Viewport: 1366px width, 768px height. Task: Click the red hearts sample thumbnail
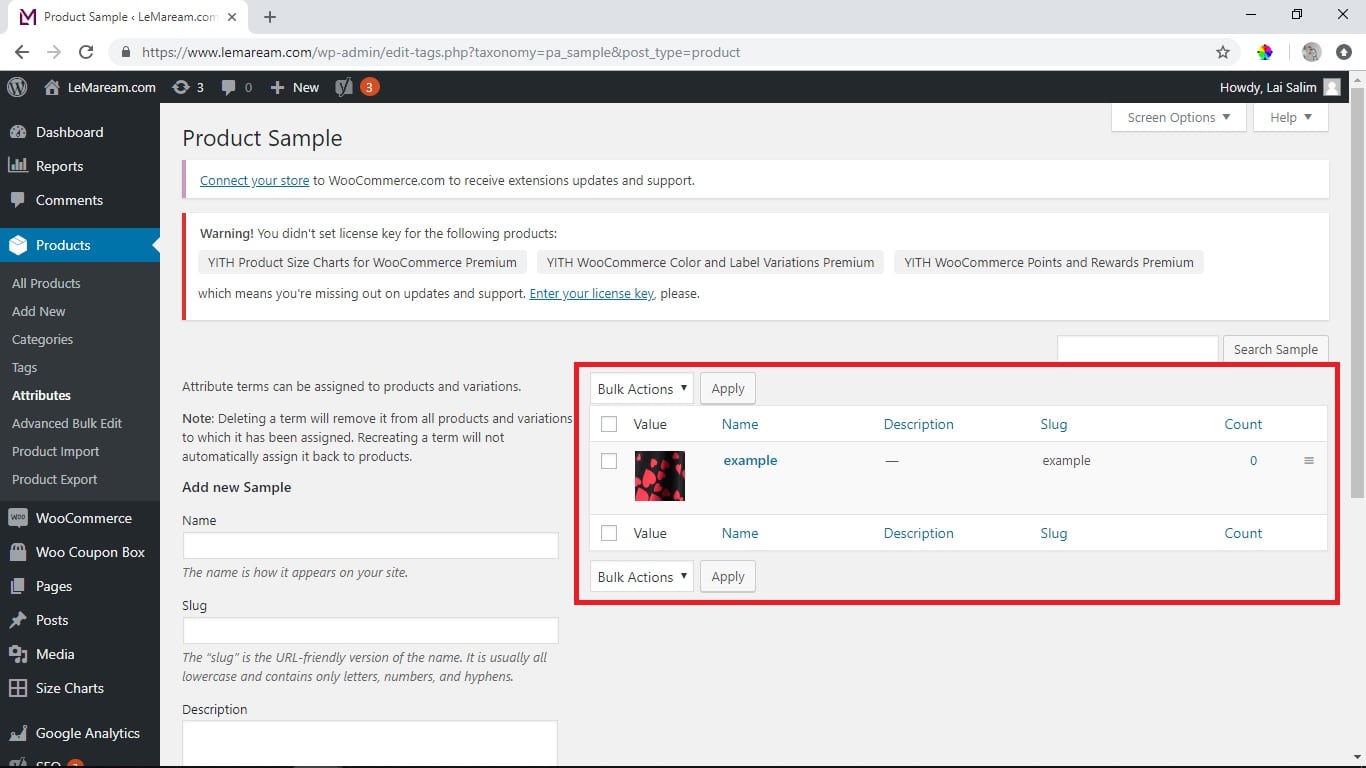coord(660,476)
